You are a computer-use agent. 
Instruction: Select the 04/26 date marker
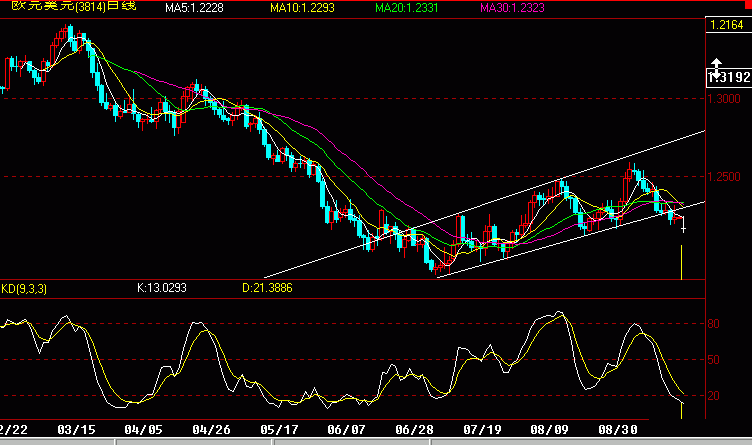[x=212, y=430]
